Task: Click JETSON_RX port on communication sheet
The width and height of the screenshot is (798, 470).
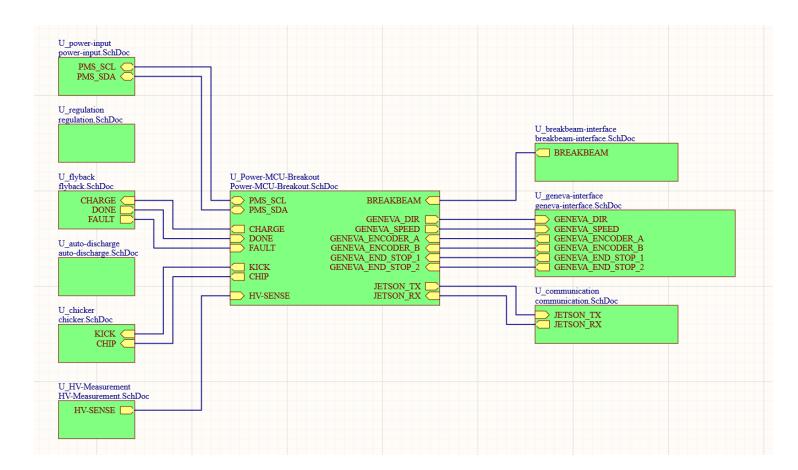Action: pos(543,324)
